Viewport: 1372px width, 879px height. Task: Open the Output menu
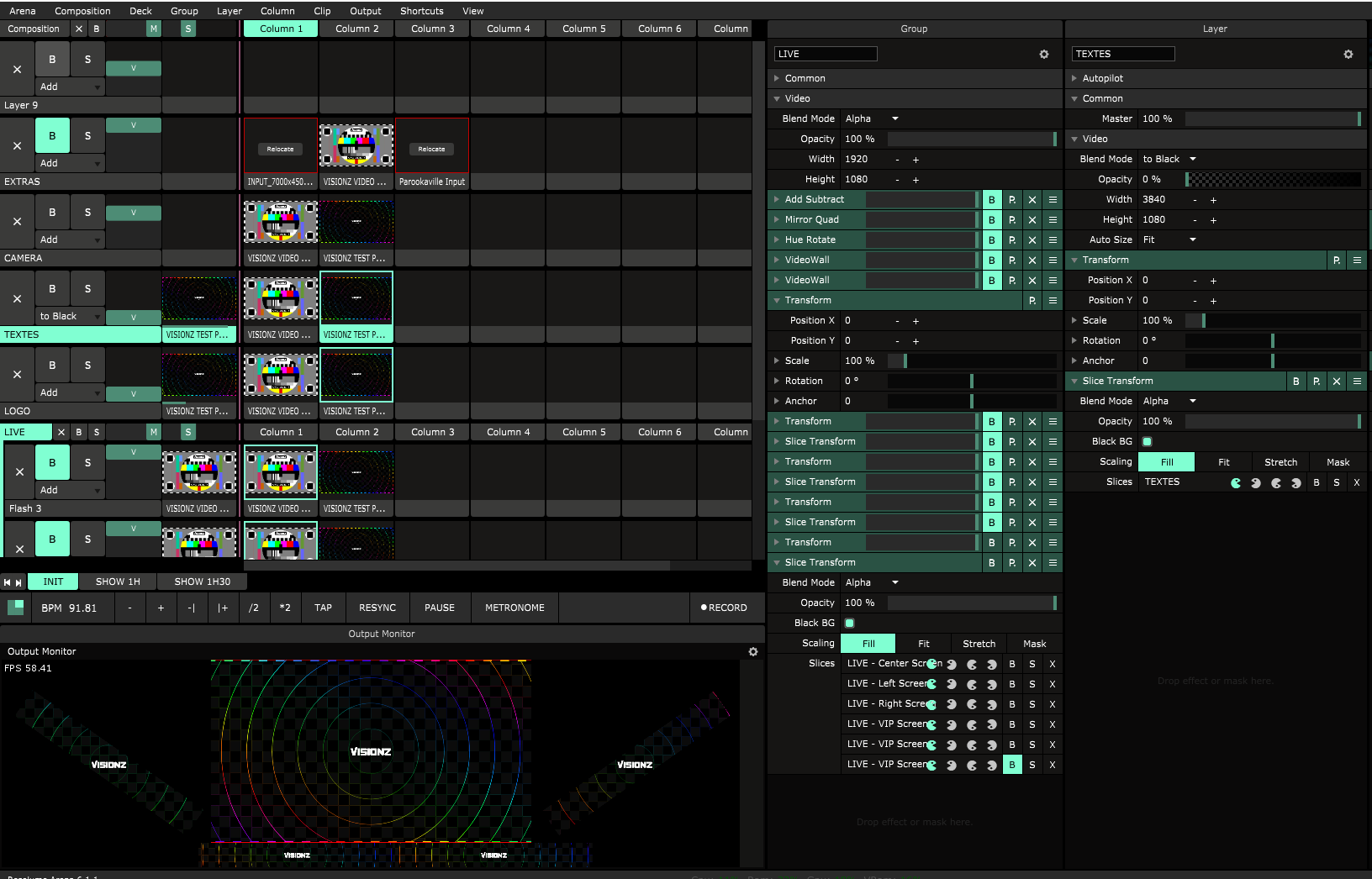(x=365, y=11)
